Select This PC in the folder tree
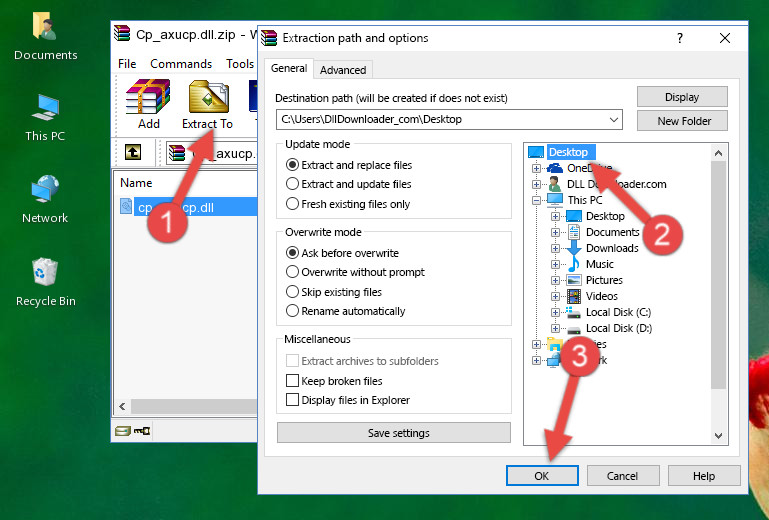The width and height of the screenshot is (769, 520). pyautogui.click(x=585, y=200)
